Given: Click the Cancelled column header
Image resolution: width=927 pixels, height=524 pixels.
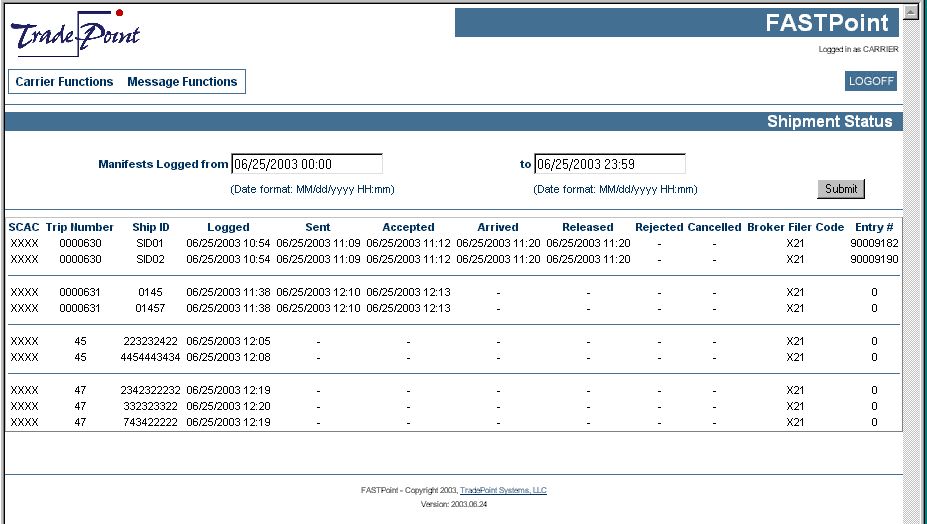Looking at the screenshot, I should coord(714,227).
